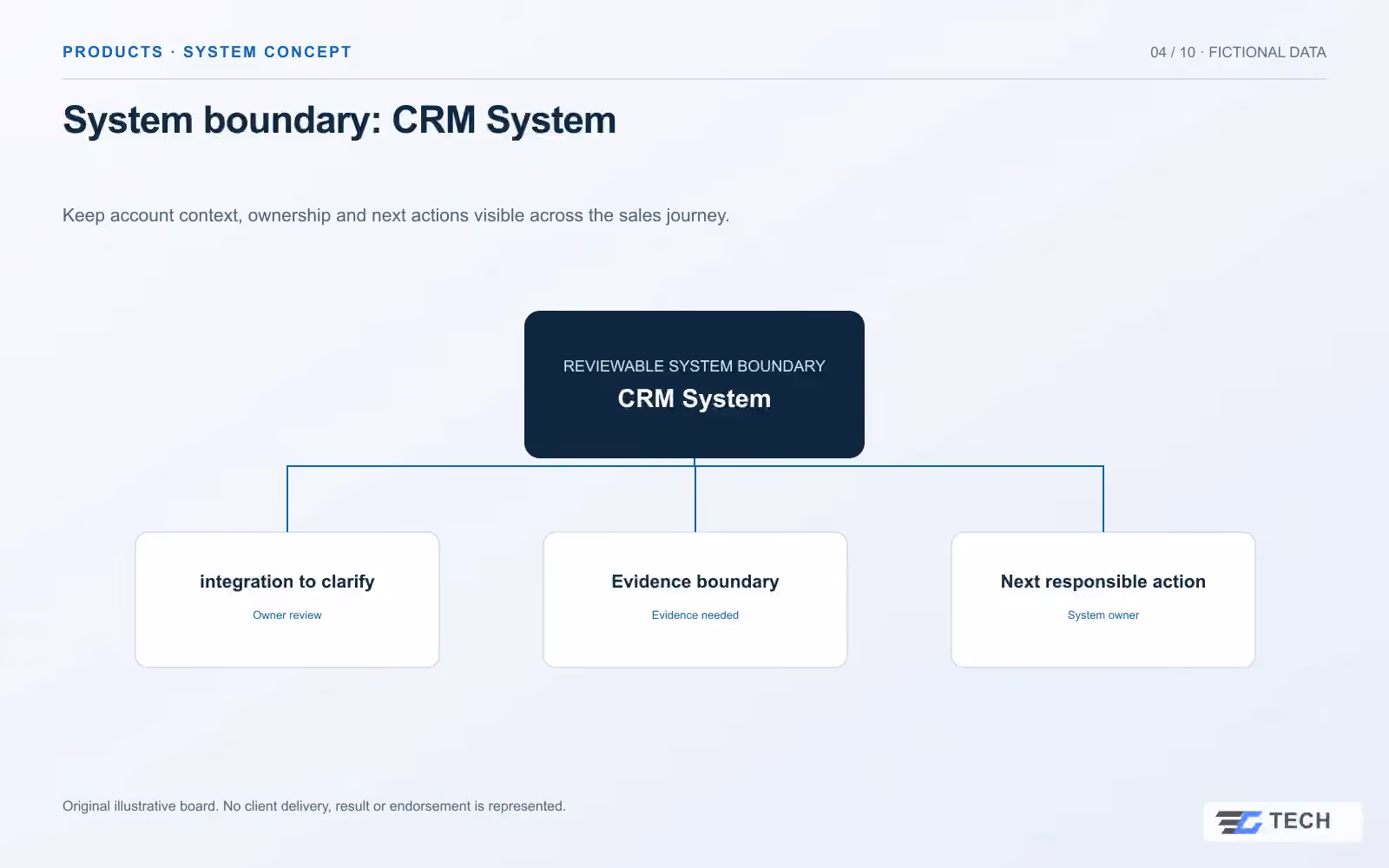The image size is (1389, 868).
Task: Click the 'REVIEWABLE SYSTEM BOUNDARY' label
Action: coord(694,366)
